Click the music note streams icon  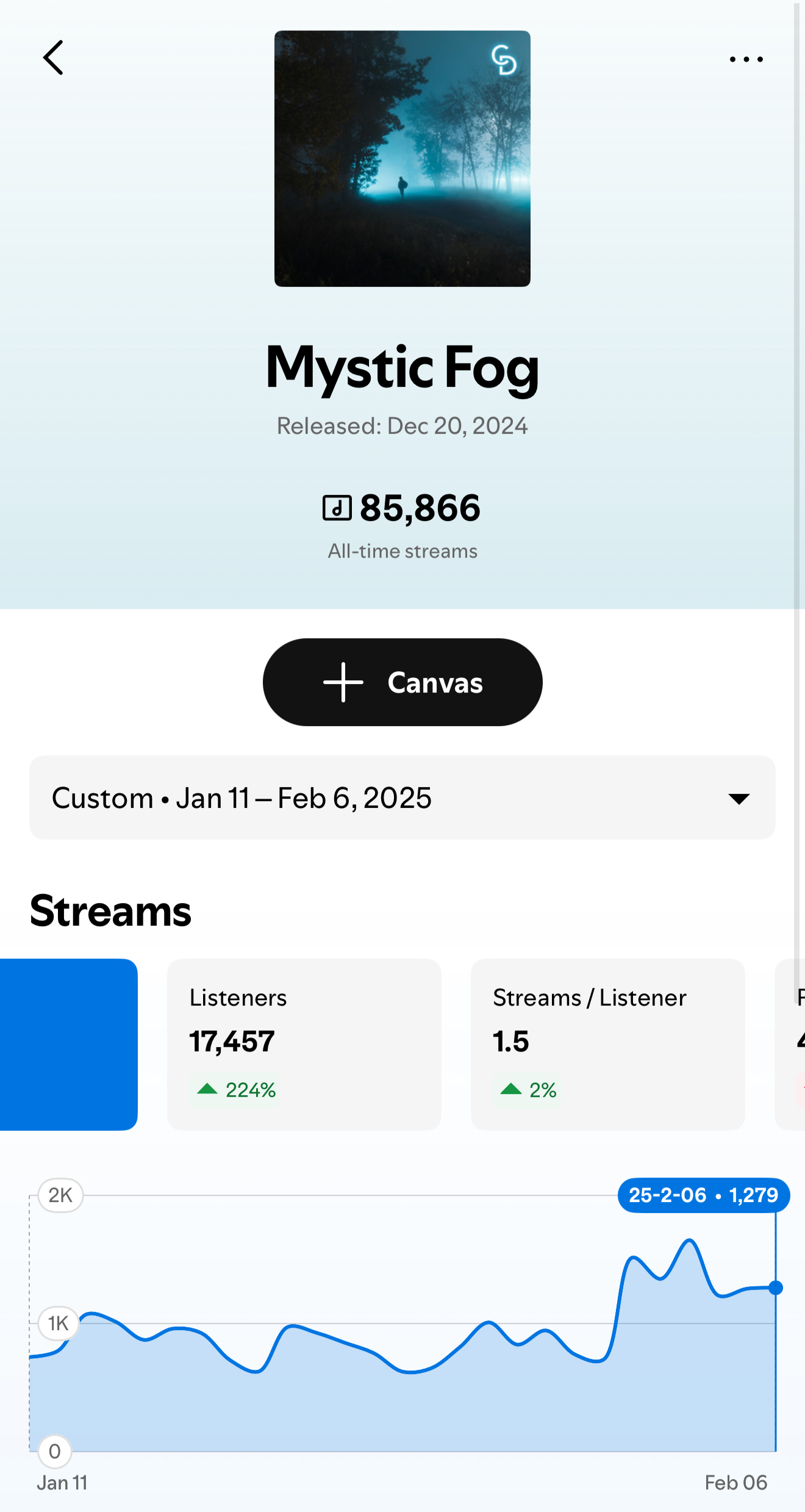coord(337,508)
